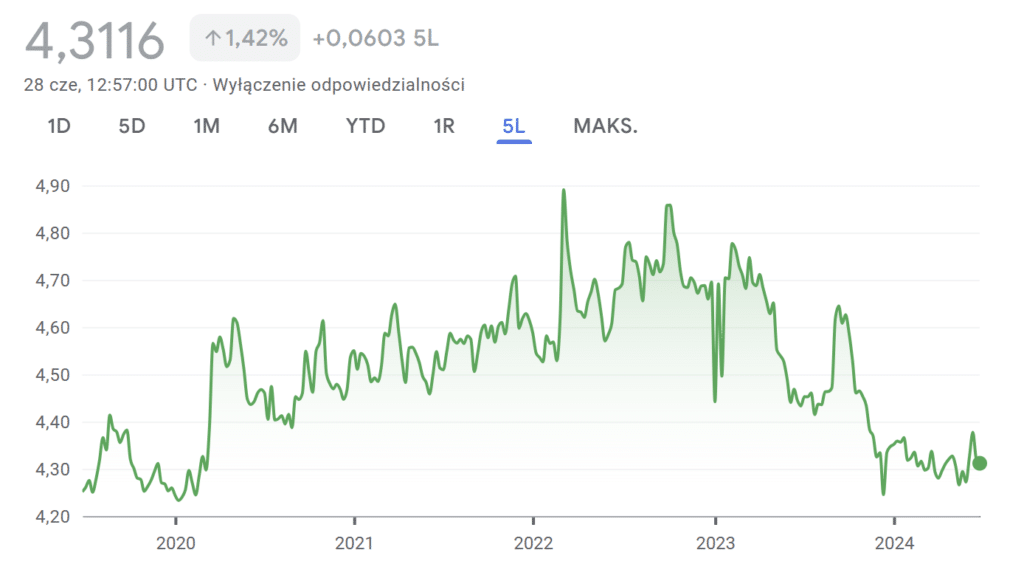Choose the 6M time range
This screenshot has width=1024, height=564.
(283, 126)
